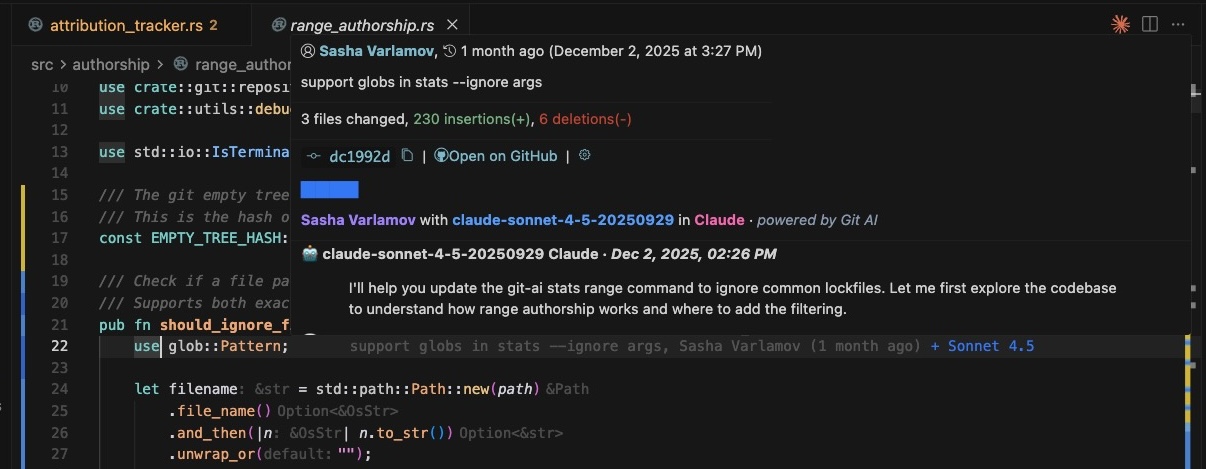Open the editor More Actions ellipsis menu
1206x469 pixels.
point(1180,24)
